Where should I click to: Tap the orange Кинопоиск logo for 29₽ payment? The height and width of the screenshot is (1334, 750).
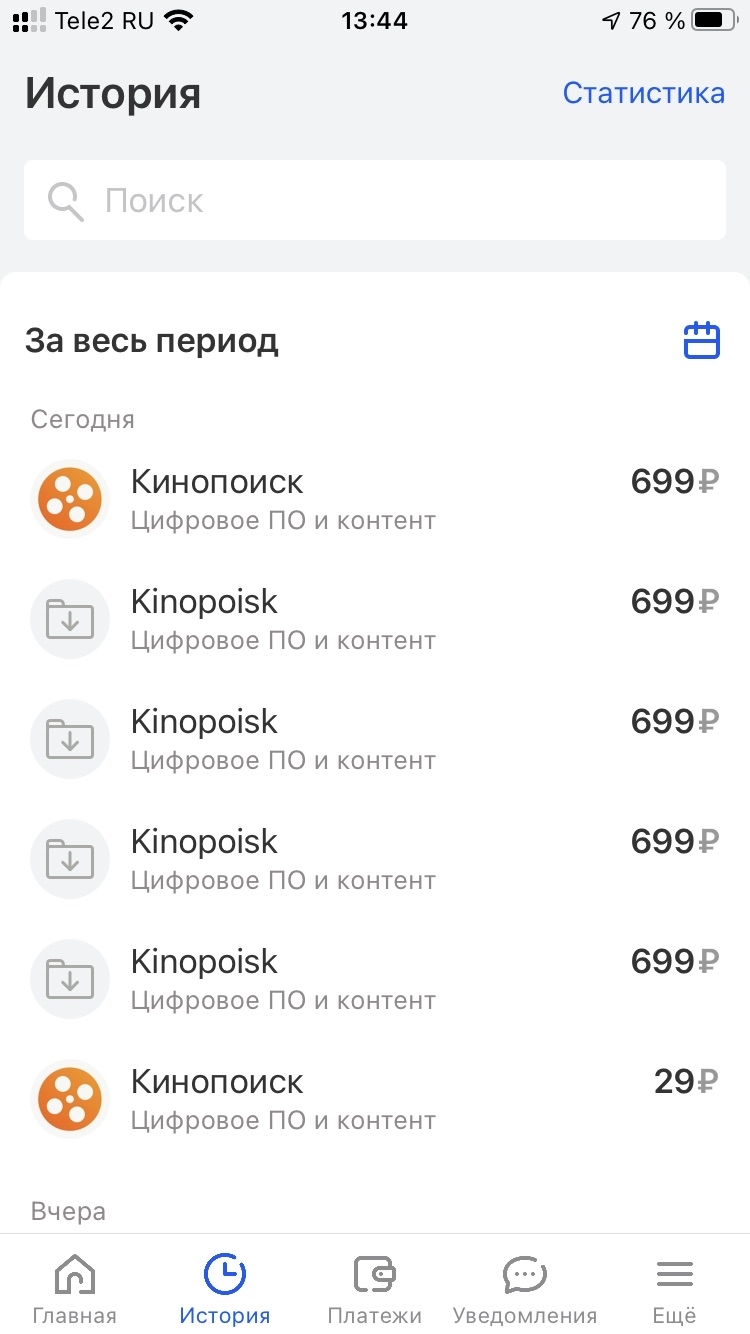(70, 1099)
